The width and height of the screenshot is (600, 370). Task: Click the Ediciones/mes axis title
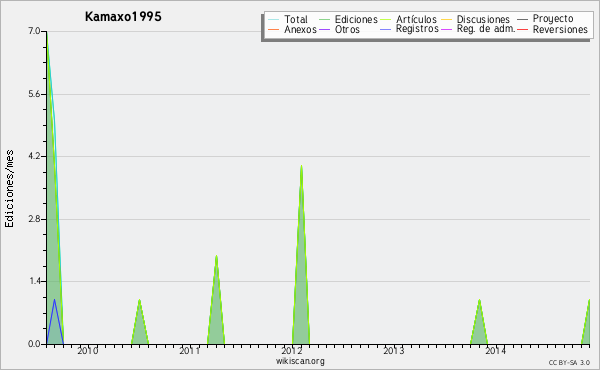(9, 189)
